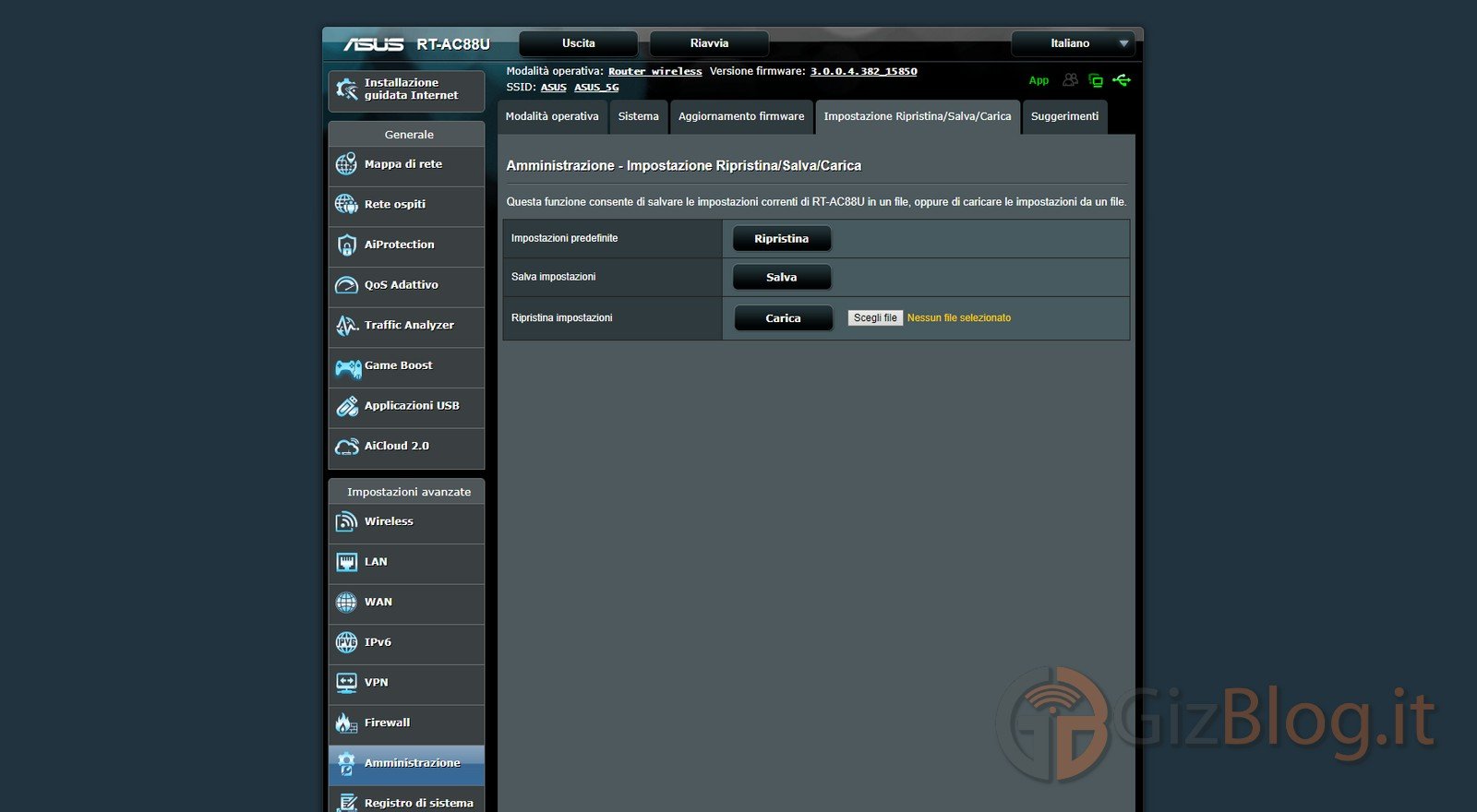The width and height of the screenshot is (1477, 812).
Task: Click the VPN monitor icon
Action: click(x=346, y=683)
